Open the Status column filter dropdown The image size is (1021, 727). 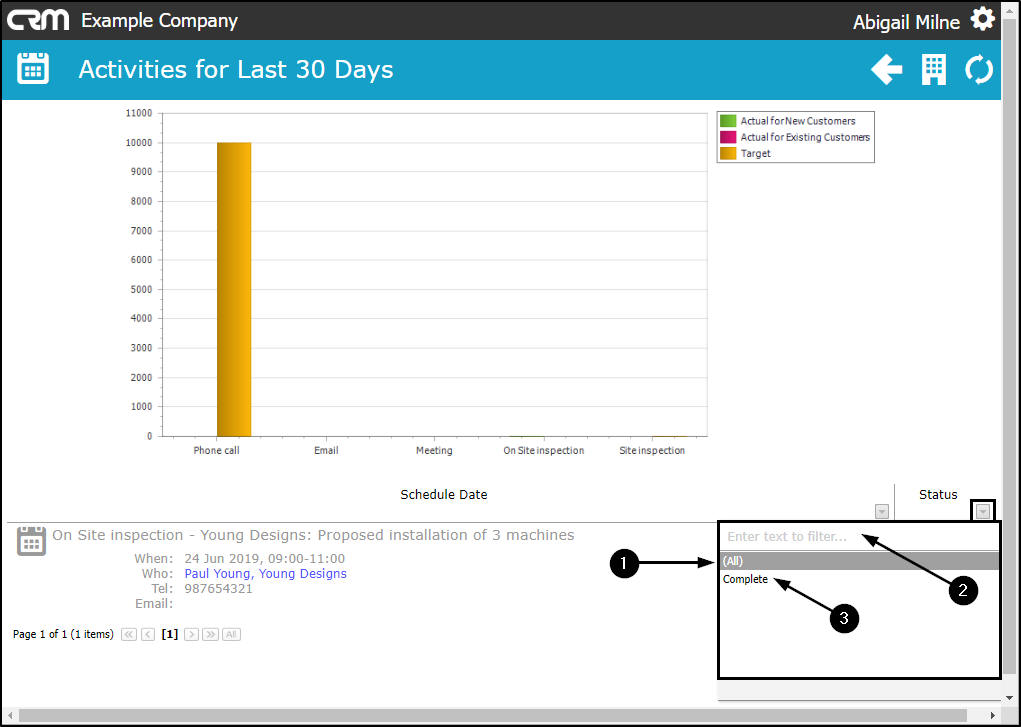[983, 511]
